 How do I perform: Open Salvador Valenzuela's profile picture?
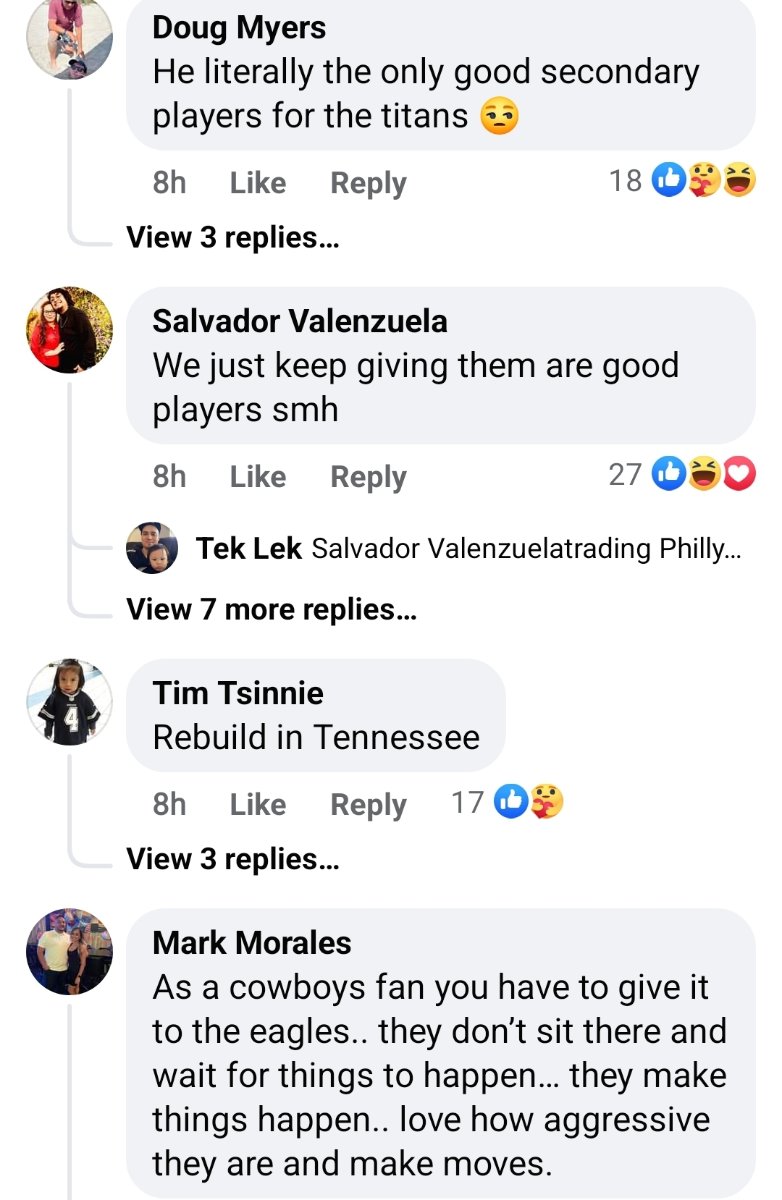click(69, 330)
